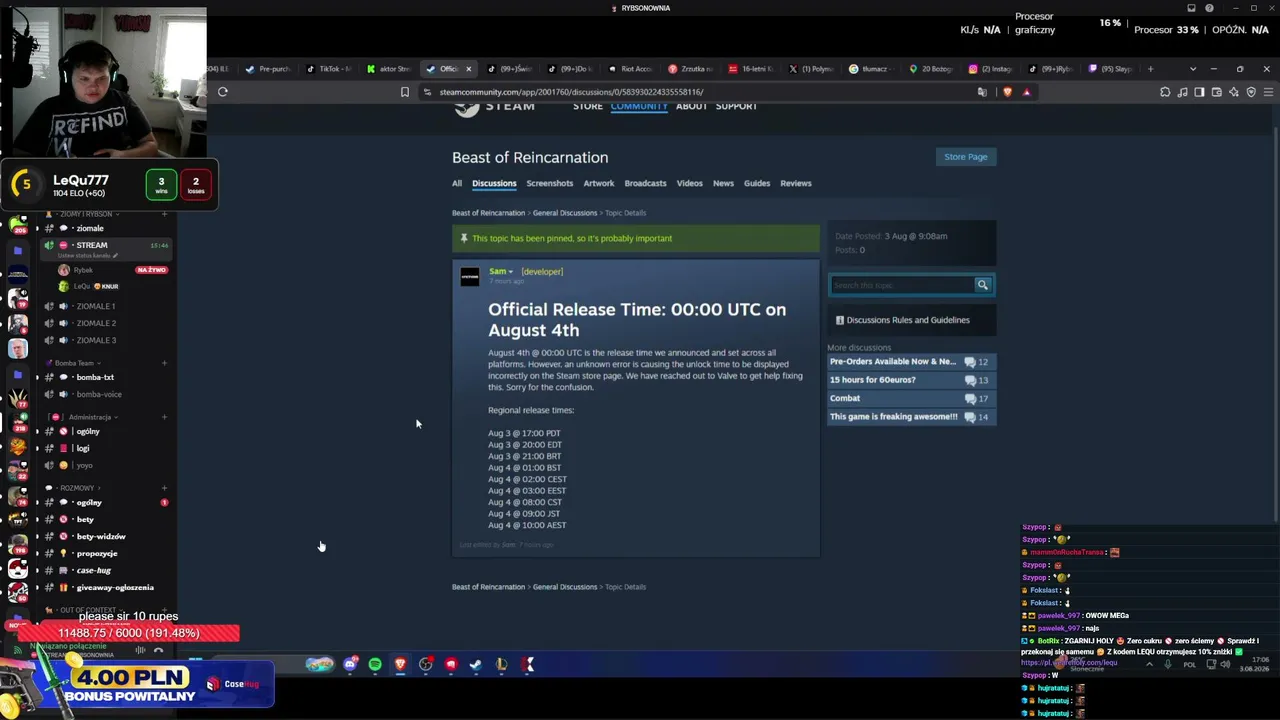Click the Store Page button
The image size is (1280, 720).
966,157
